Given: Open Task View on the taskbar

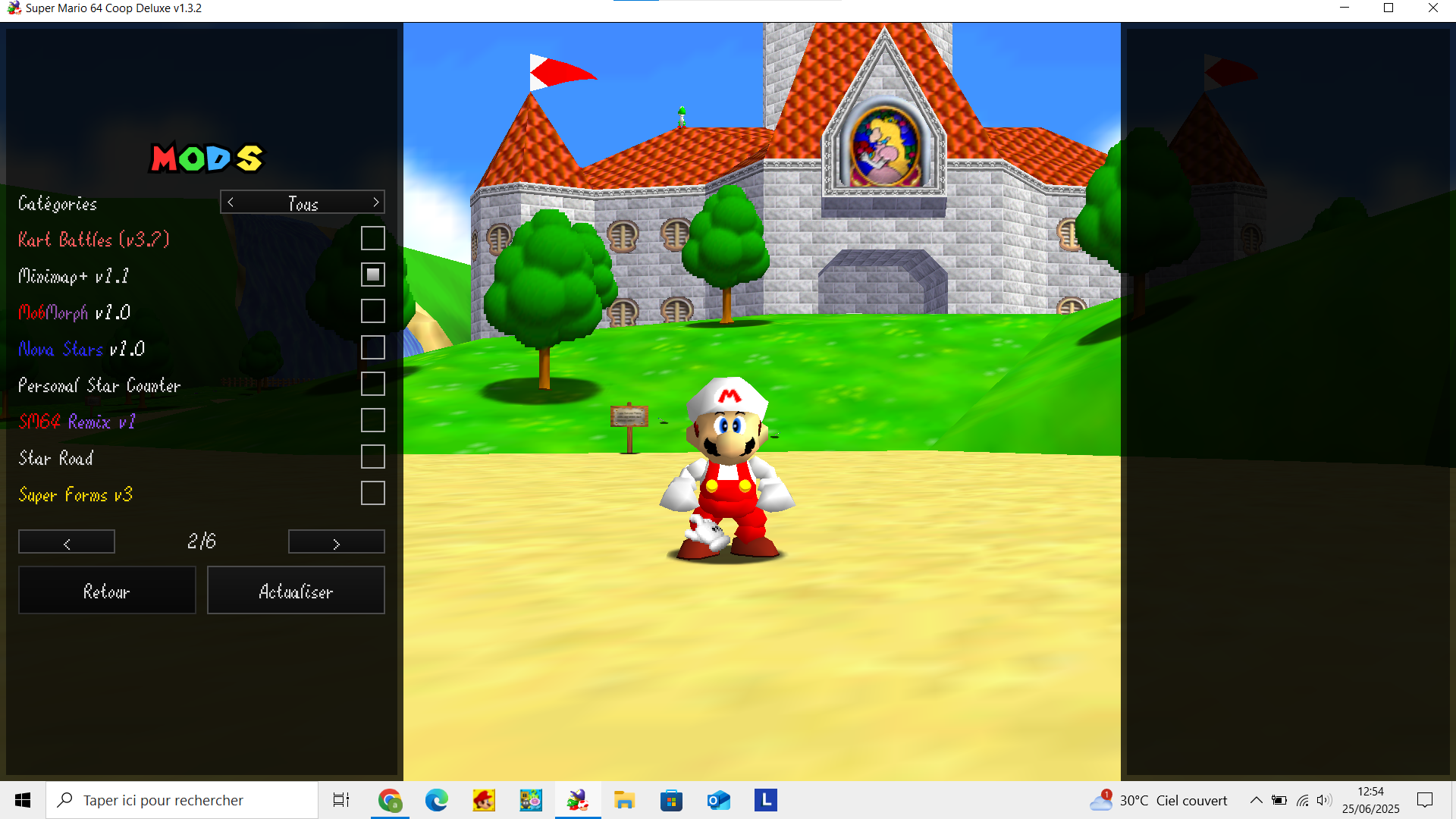Looking at the screenshot, I should coord(341,800).
